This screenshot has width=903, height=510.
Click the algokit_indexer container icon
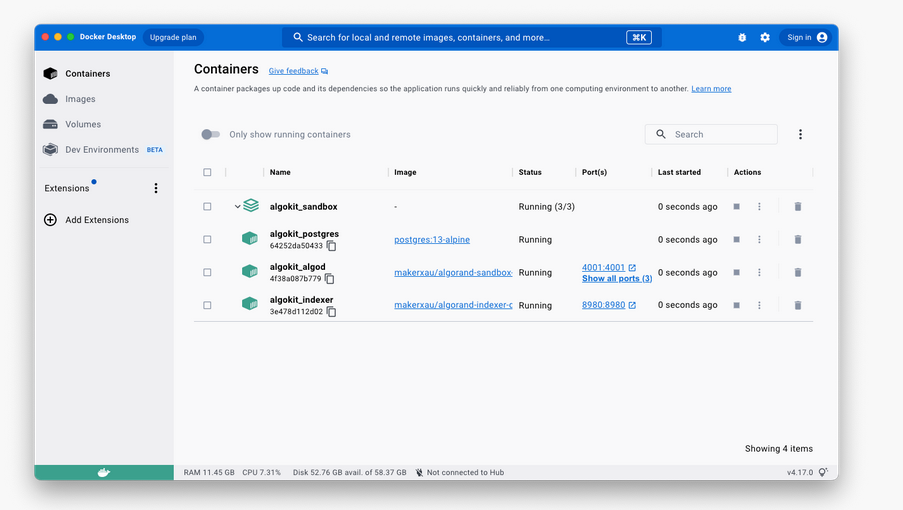[249, 303]
